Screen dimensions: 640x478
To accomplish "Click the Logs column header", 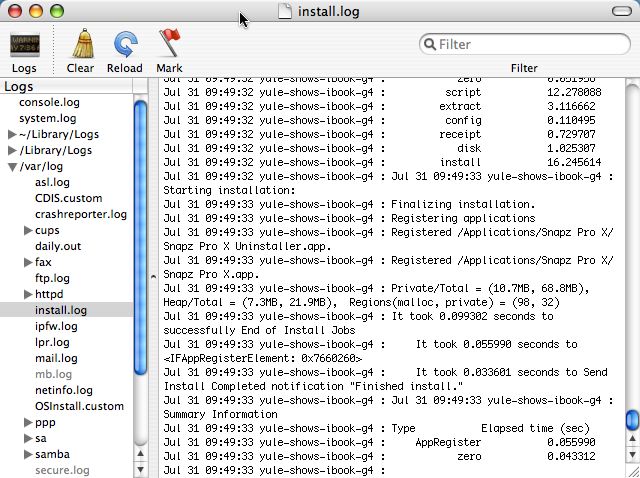I will [x=67, y=87].
